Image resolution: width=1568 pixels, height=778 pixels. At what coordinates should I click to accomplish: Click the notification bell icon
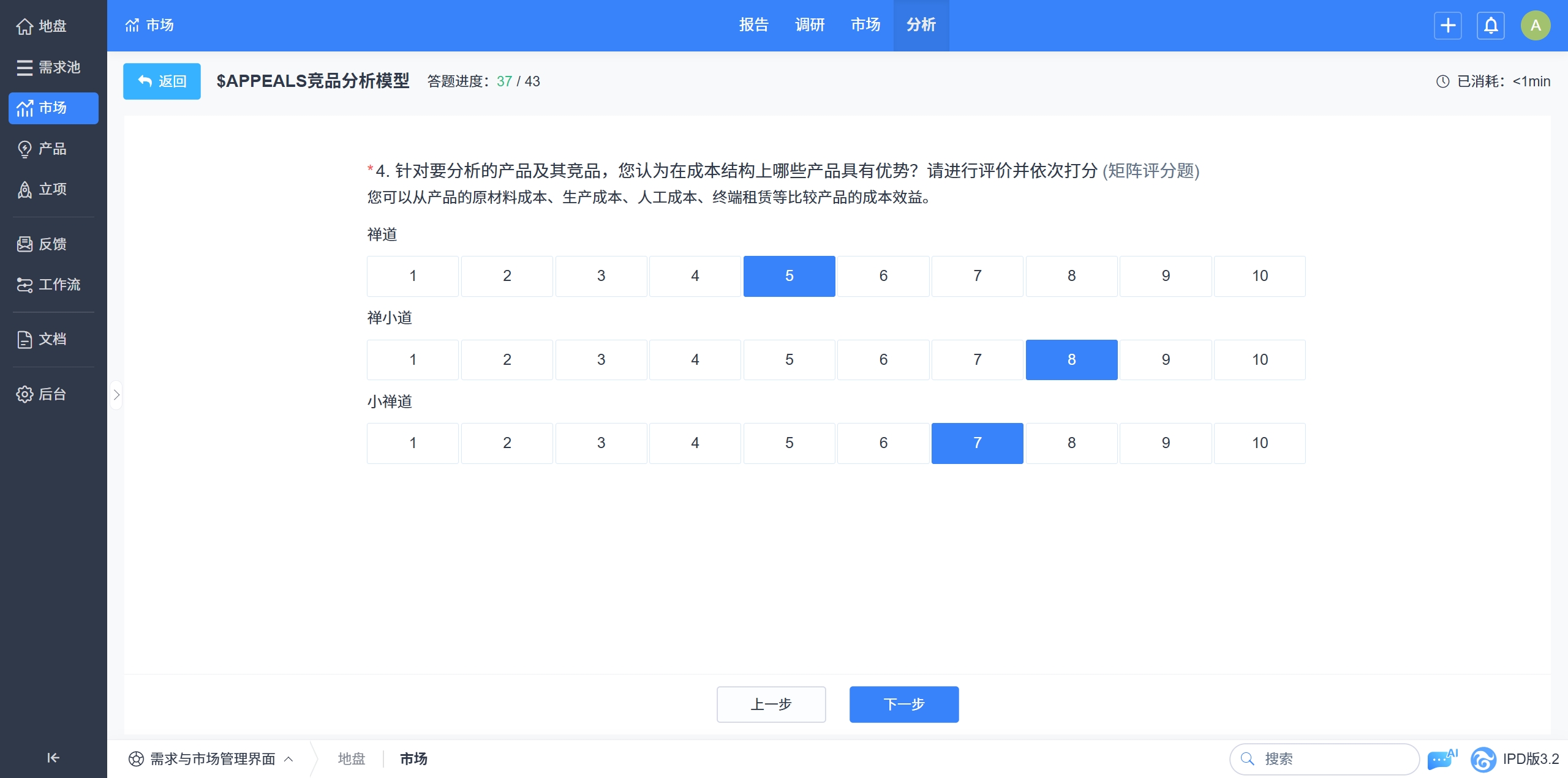(1490, 26)
